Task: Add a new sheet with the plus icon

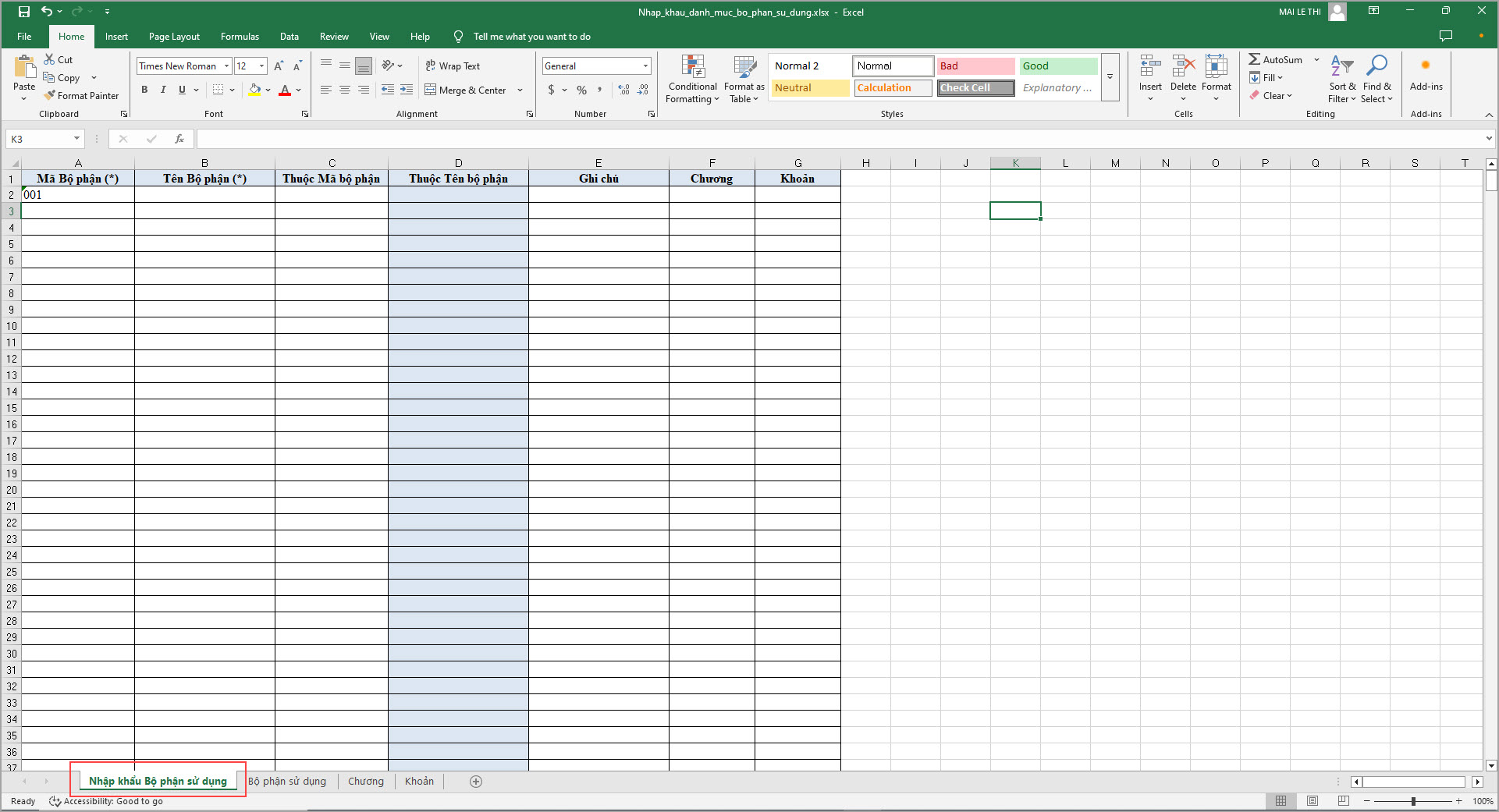Action: click(476, 782)
